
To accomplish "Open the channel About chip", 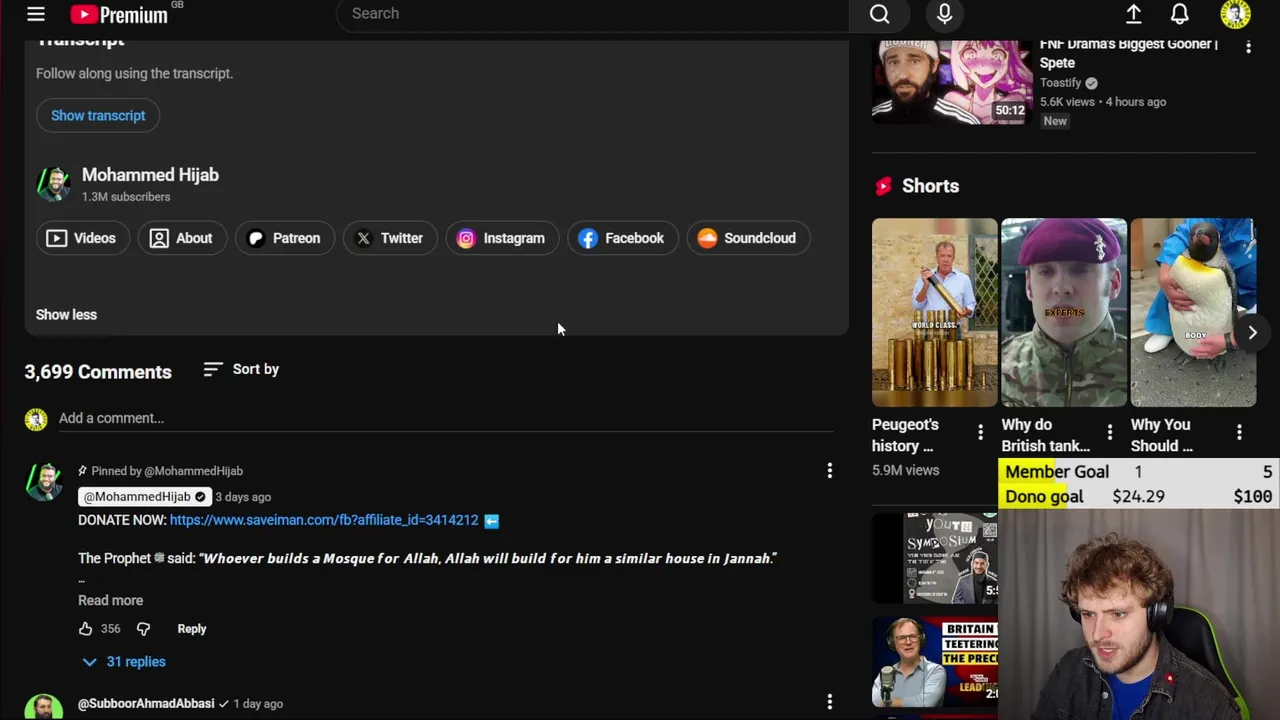I will 181,238.
